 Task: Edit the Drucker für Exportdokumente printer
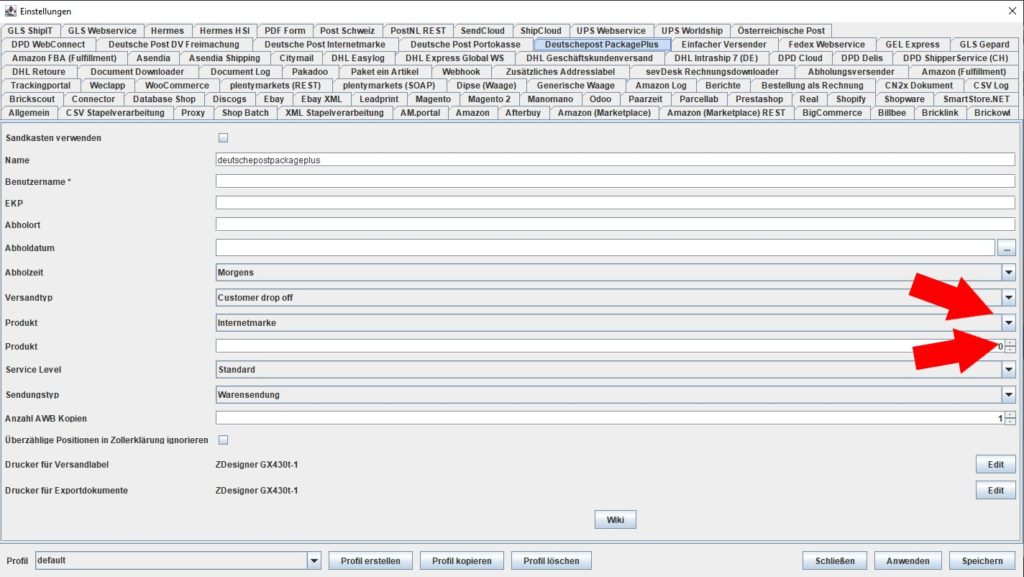click(995, 490)
